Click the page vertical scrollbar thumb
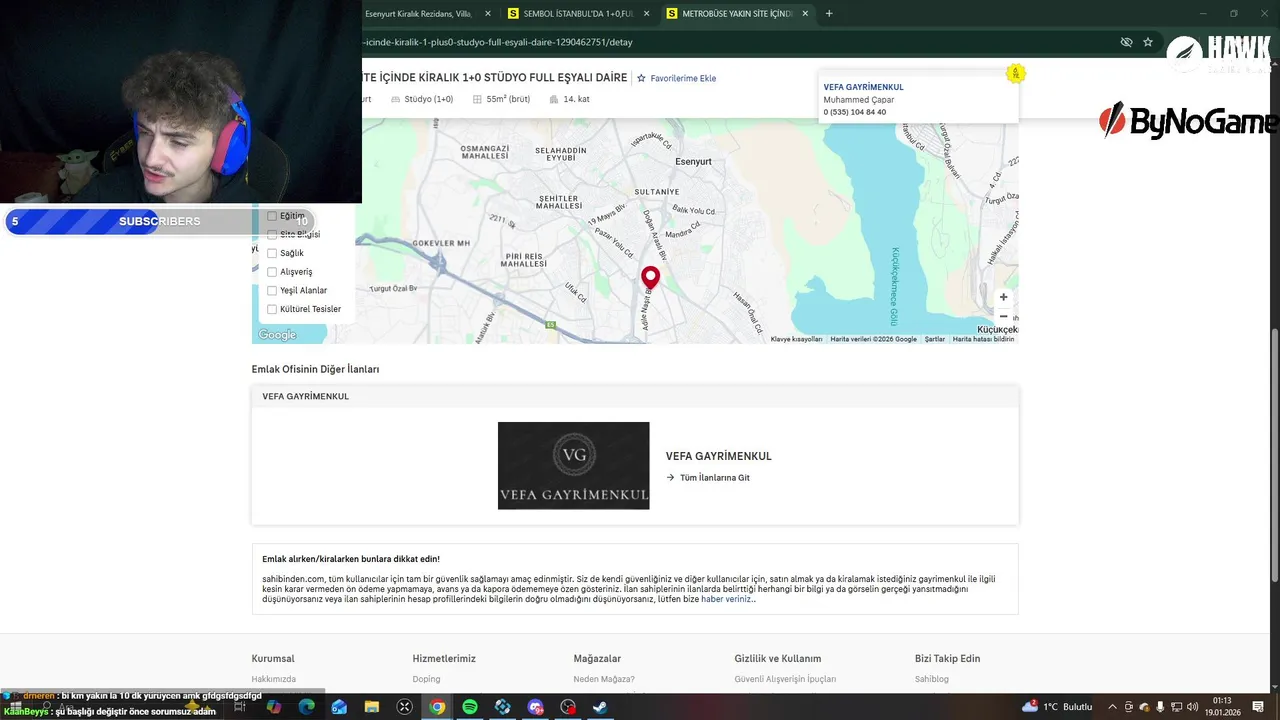 coord(1274,455)
